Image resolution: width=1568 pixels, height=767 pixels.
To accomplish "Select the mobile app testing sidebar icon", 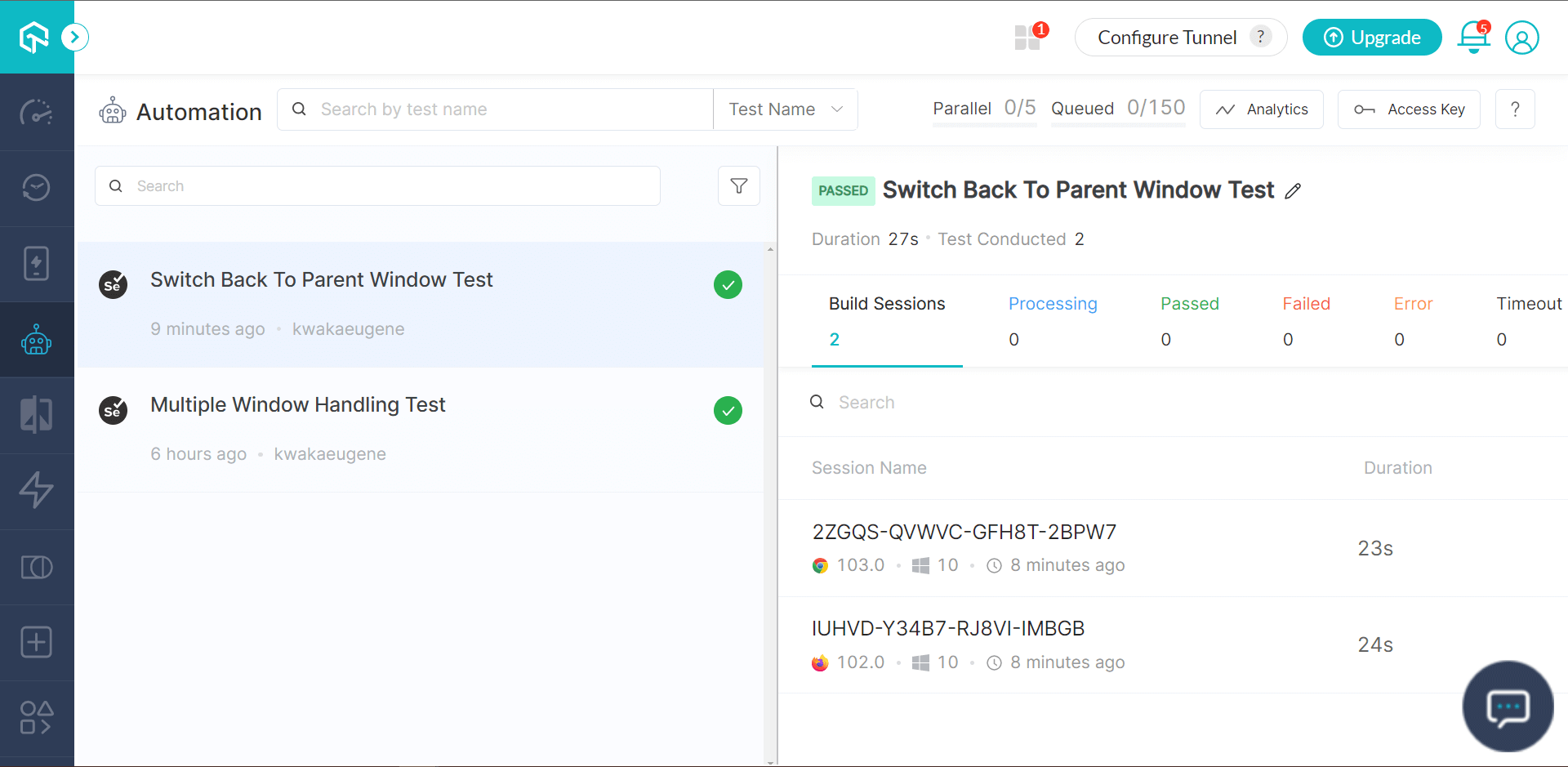I will pos(37,263).
